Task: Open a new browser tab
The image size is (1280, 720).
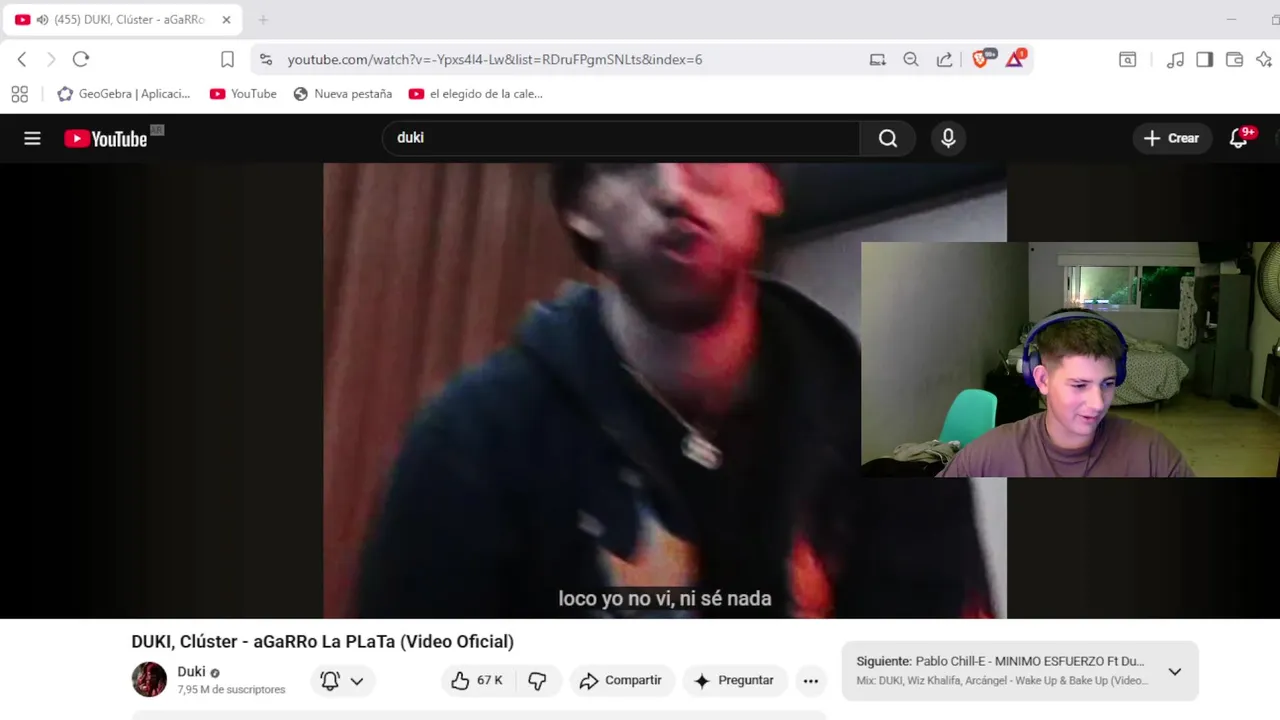Action: (263, 20)
